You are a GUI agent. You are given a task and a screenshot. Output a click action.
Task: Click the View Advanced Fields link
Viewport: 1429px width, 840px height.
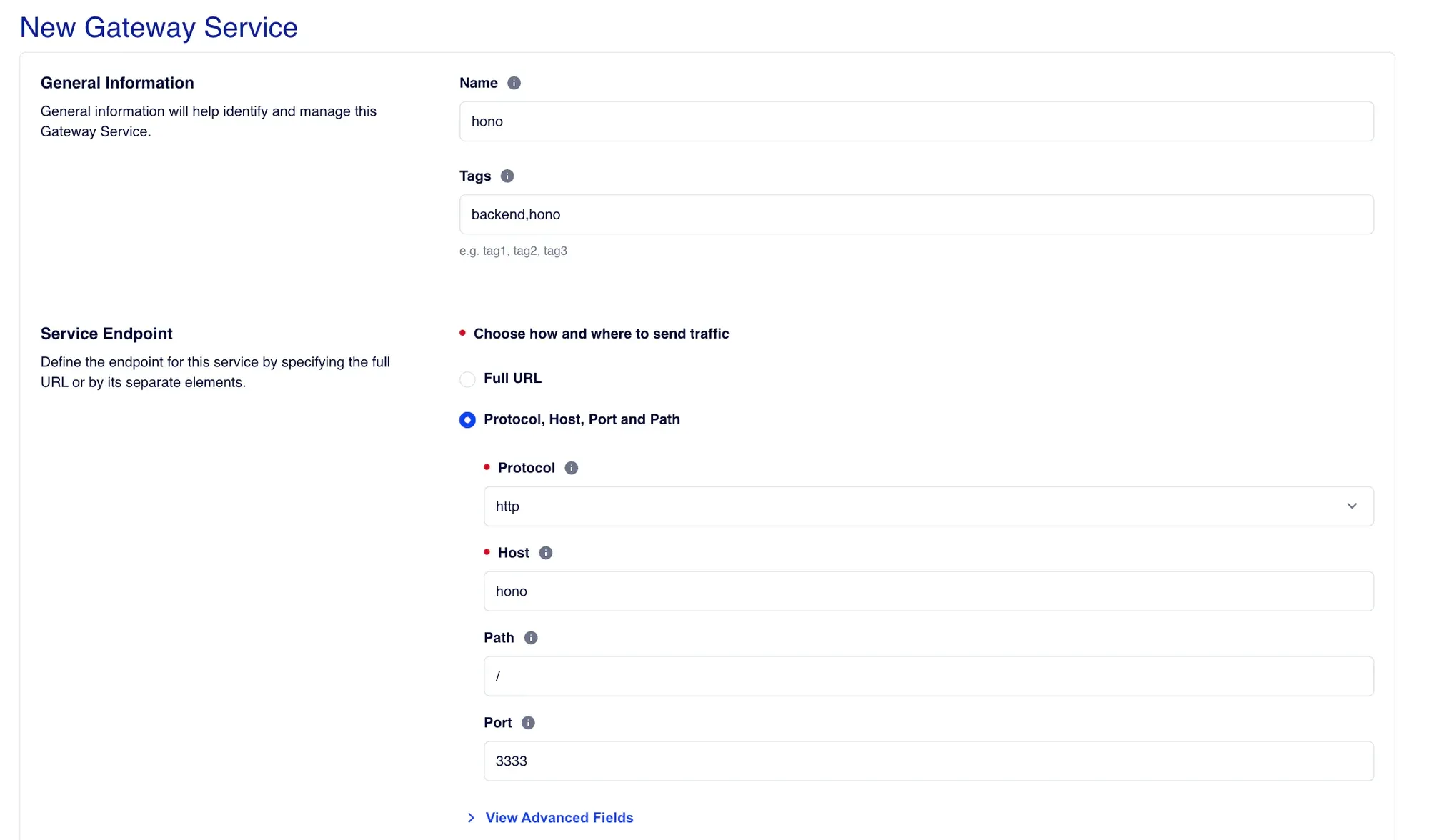(x=559, y=818)
